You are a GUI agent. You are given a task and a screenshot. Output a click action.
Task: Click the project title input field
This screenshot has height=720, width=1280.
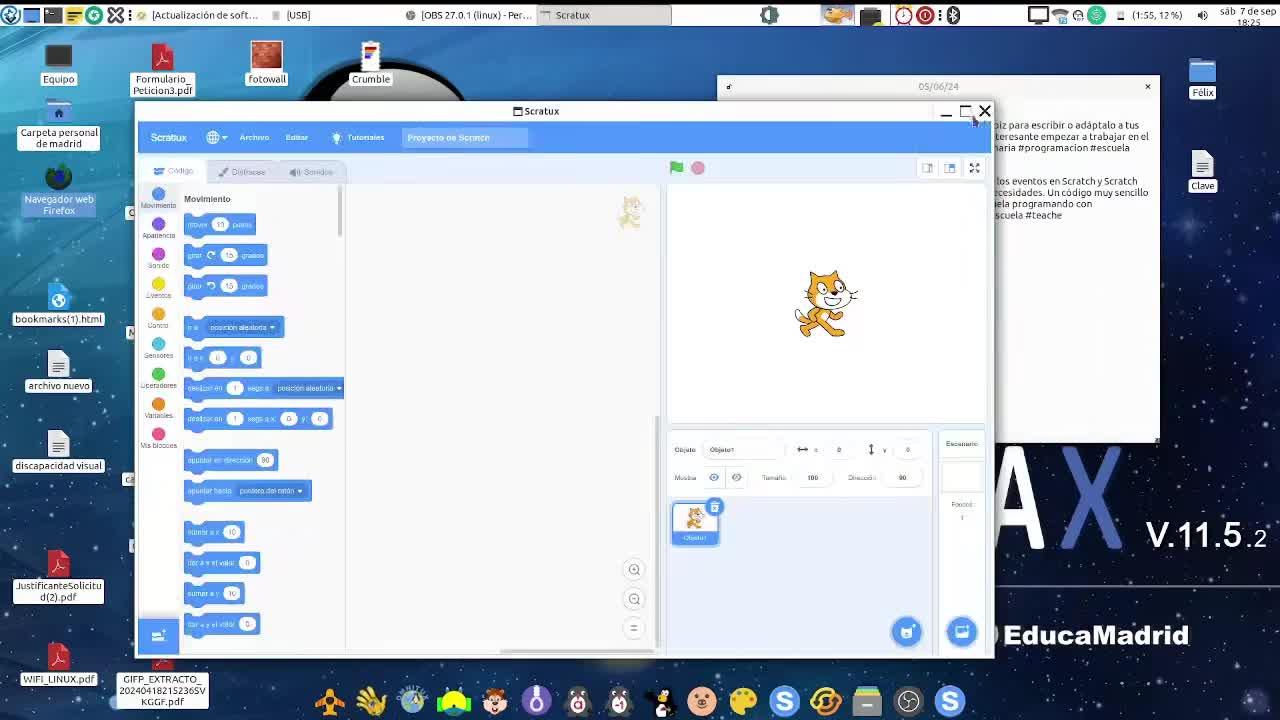pos(465,137)
